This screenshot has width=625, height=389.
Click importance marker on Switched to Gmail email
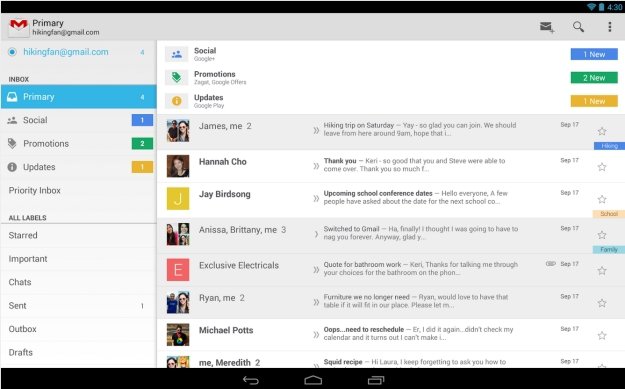316,234
